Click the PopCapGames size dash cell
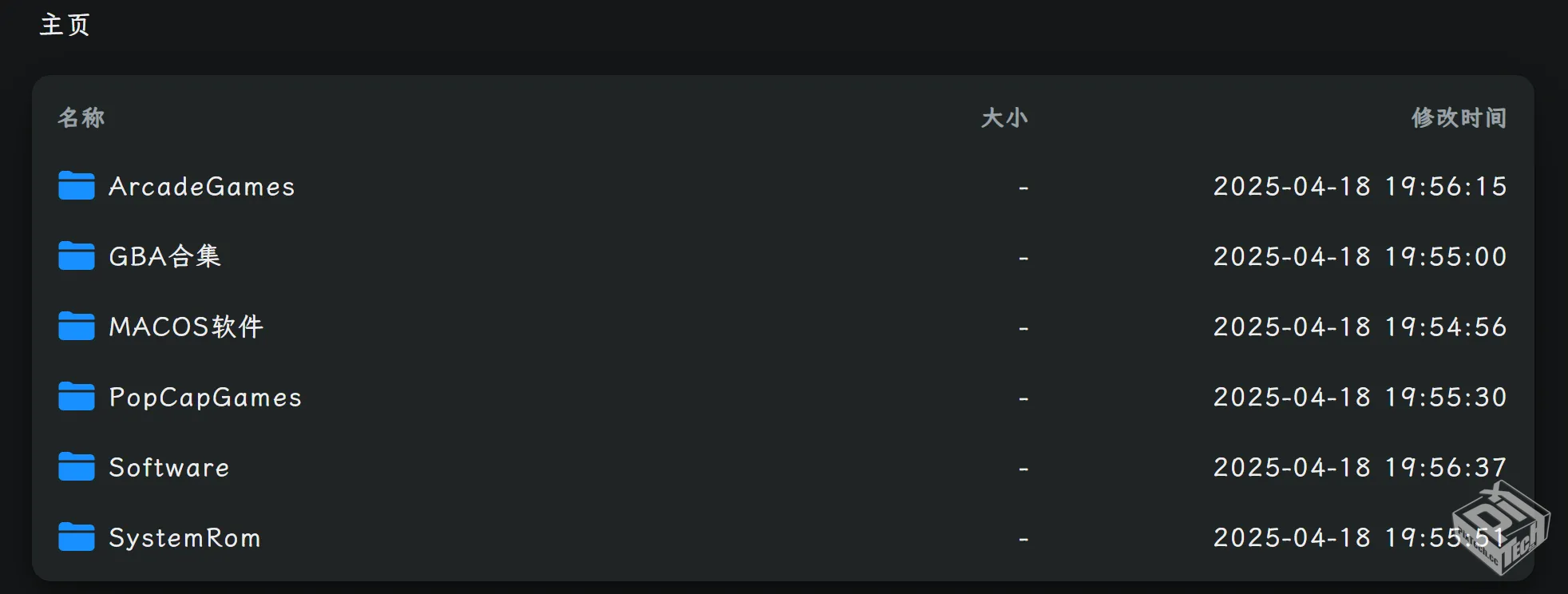This screenshot has width=1568, height=594. point(1024,398)
